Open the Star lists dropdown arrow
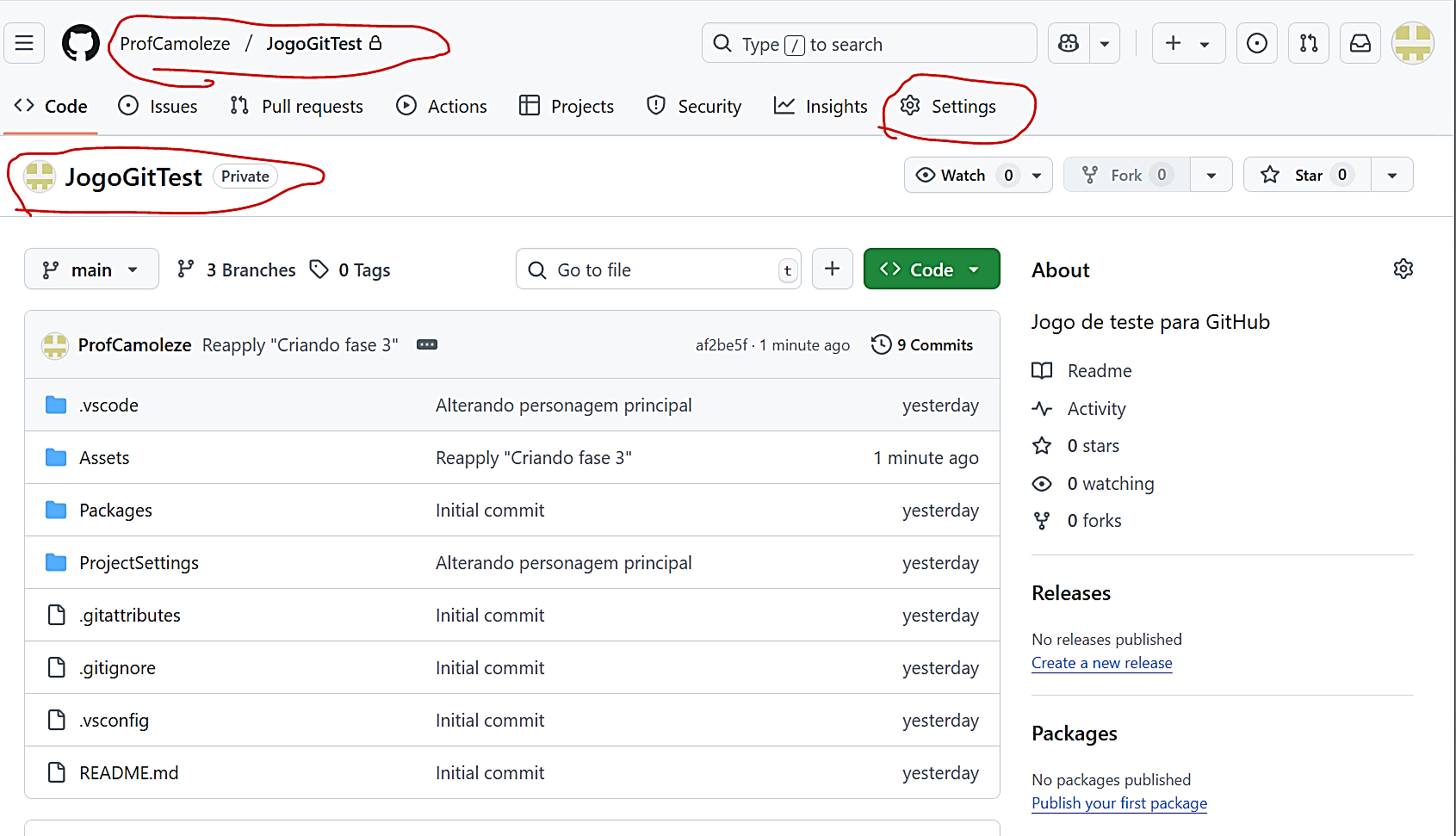 click(1391, 175)
